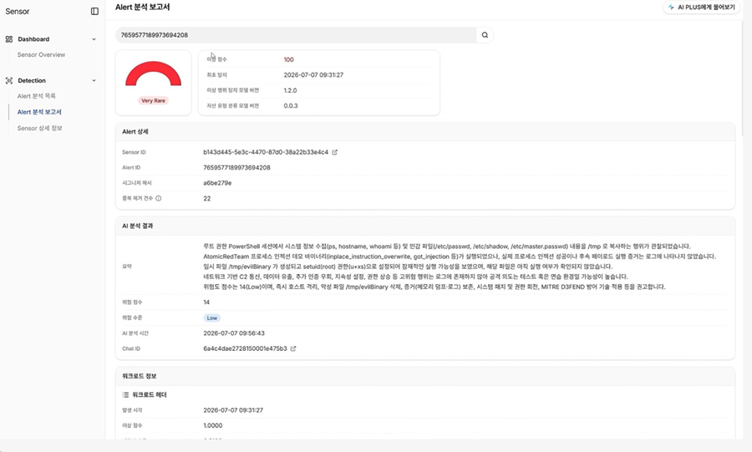The height and width of the screenshot is (452, 752).
Task: Click the Dashboard grid icon
Action: point(9,39)
